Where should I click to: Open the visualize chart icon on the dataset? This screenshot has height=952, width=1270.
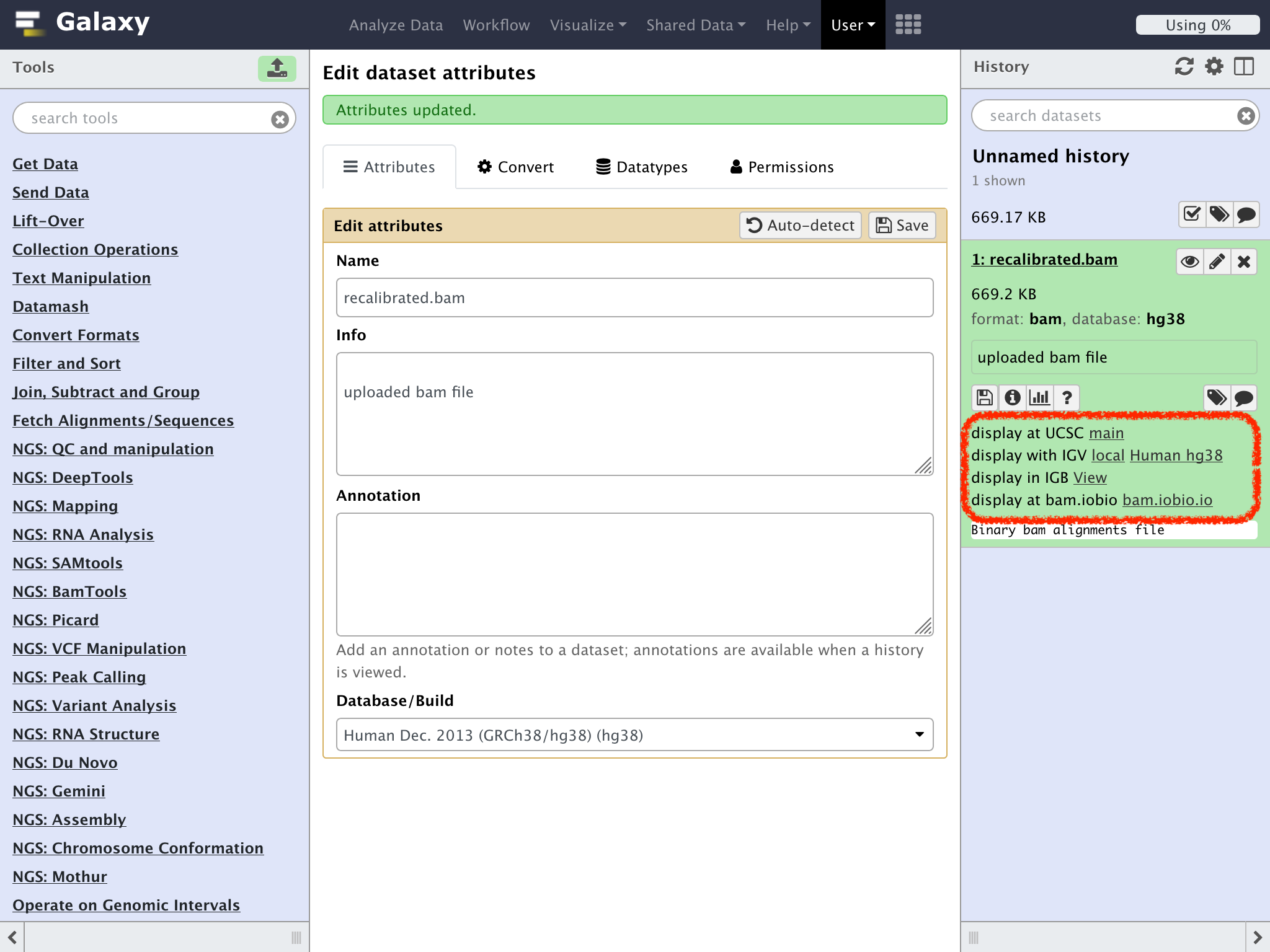coord(1040,397)
